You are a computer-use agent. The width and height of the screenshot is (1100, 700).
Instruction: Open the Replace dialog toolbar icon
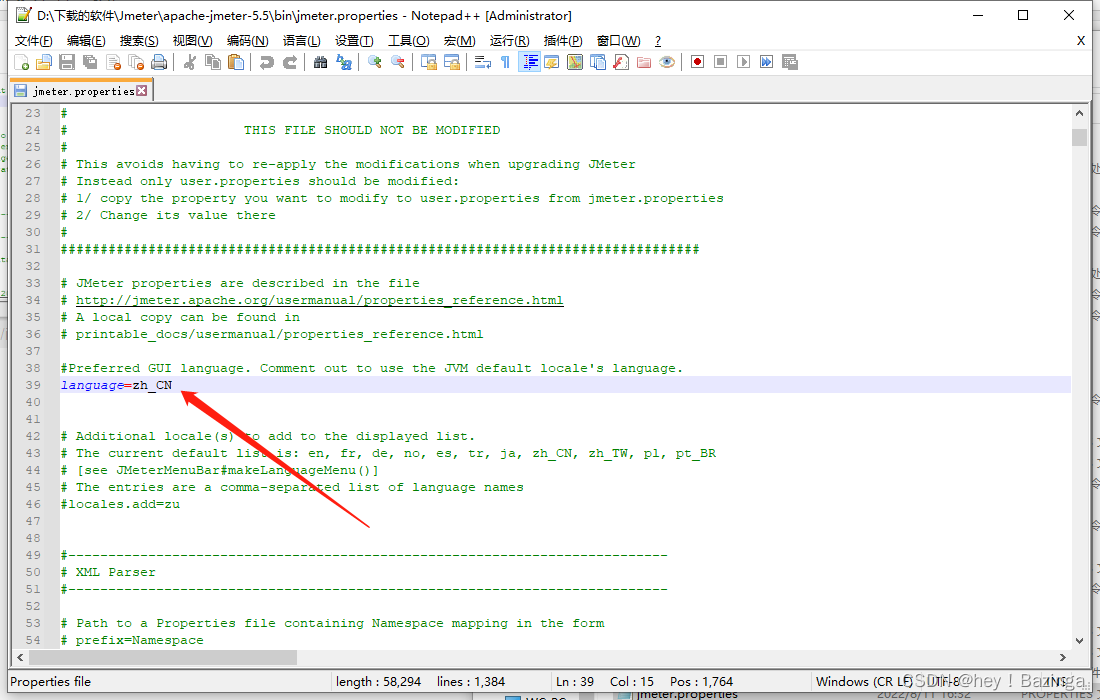pos(344,62)
